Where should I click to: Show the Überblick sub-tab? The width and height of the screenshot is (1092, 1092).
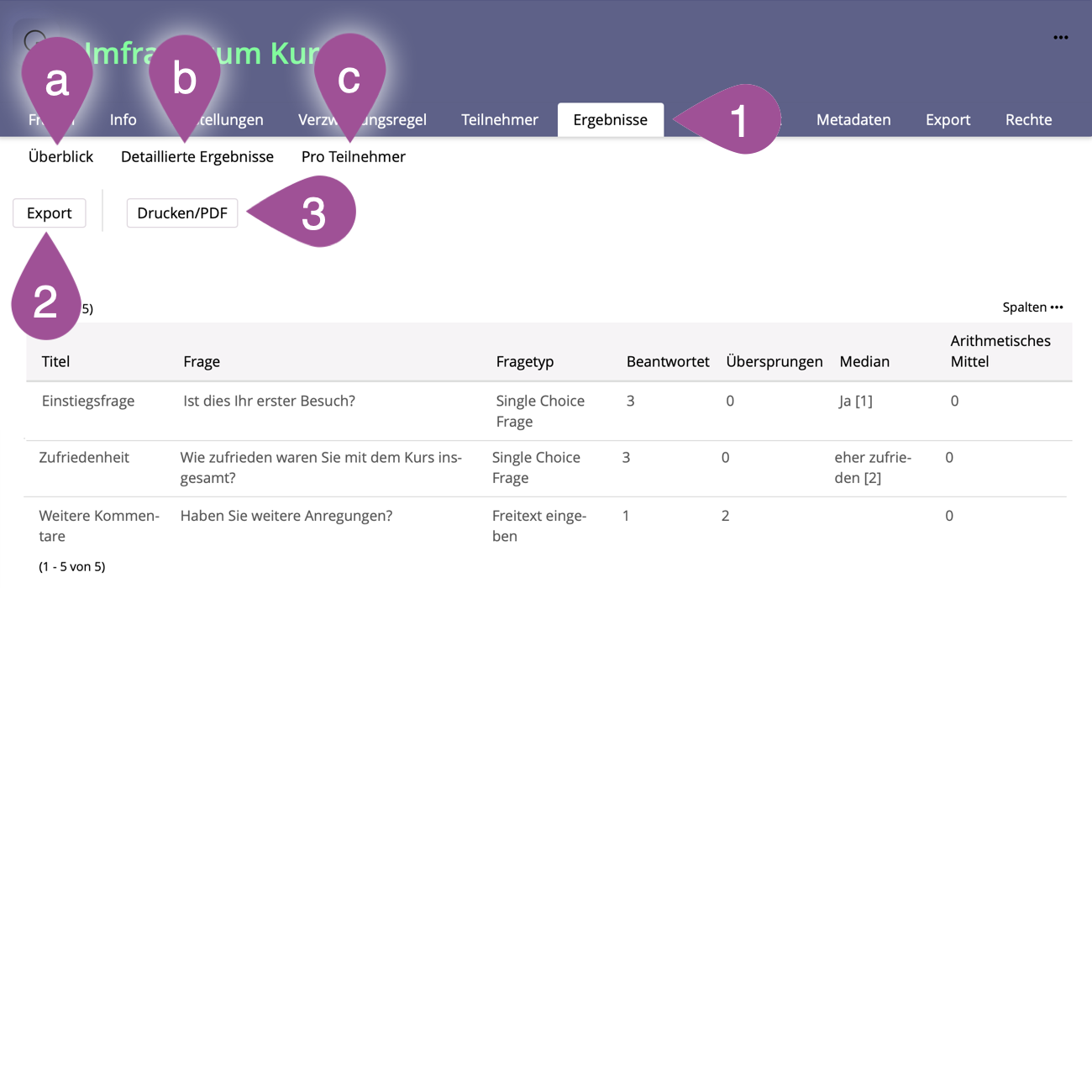(x=60, y=157)
